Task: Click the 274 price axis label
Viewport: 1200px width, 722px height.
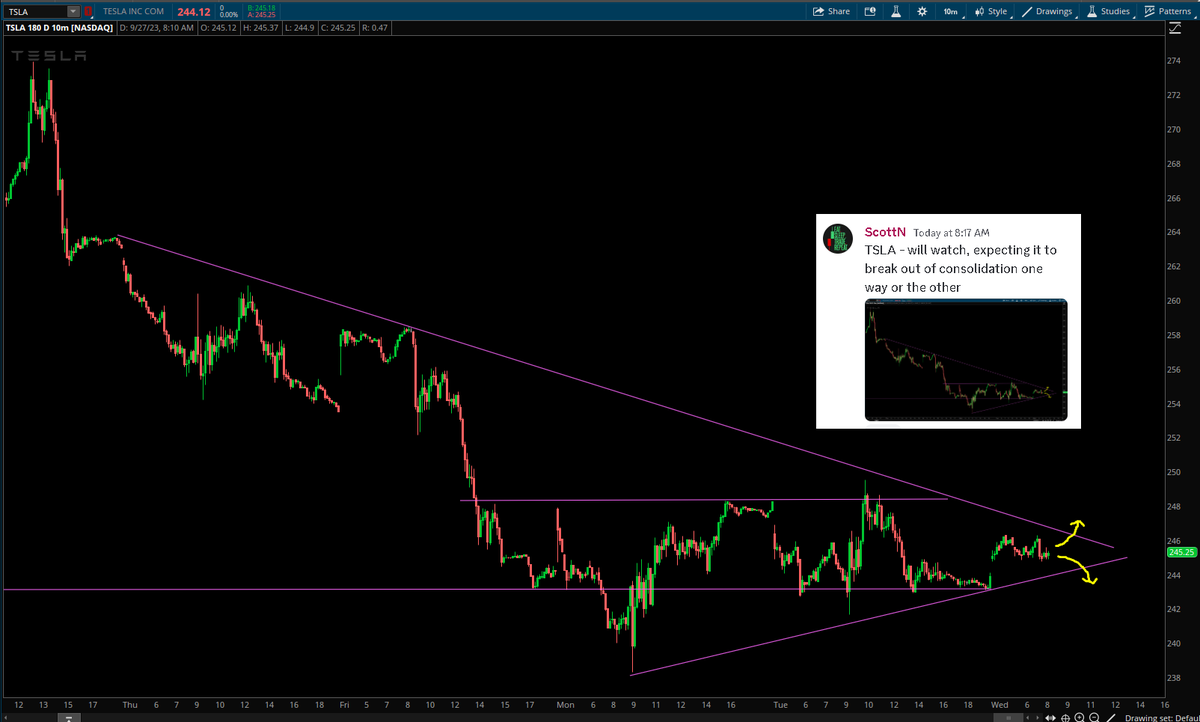Action: tap(1176, 61)
